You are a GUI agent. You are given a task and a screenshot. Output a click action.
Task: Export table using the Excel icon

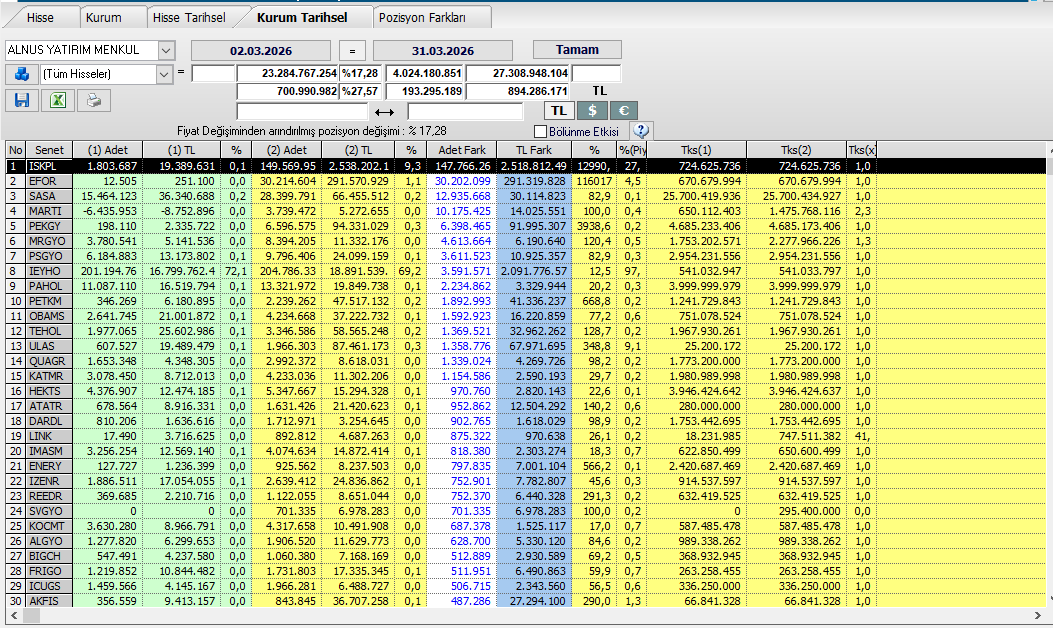pos(58,101)
